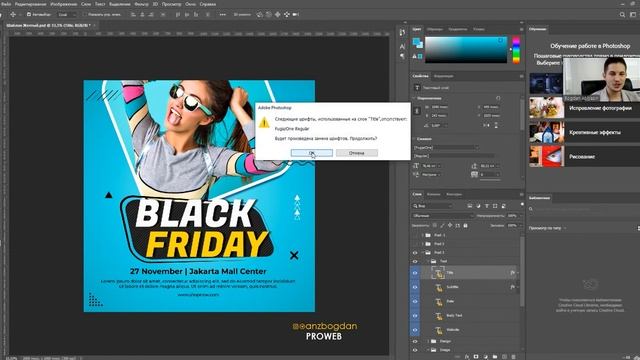Image resolution: width=640 pixels, height=360 pixels.
Task: Collapse the Text group in Layers
Action: [428, 261]
